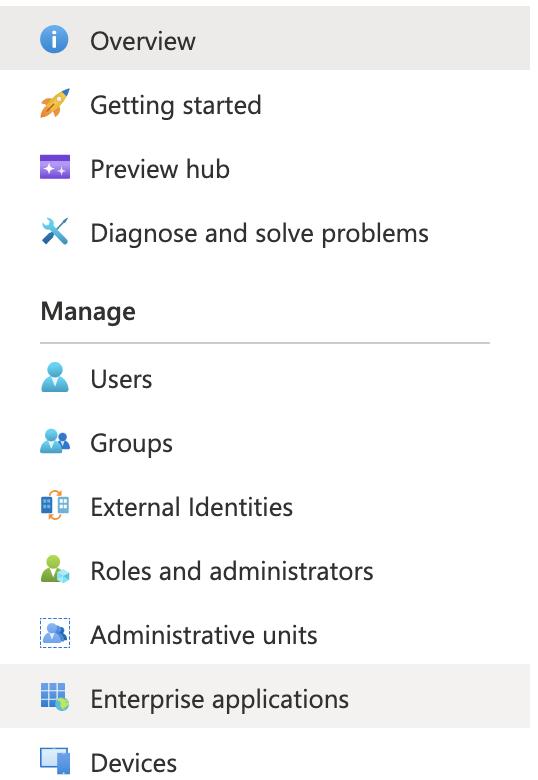538x780 pixels.
Task: Click the Manage section header
Action: [x=88, y=312]
